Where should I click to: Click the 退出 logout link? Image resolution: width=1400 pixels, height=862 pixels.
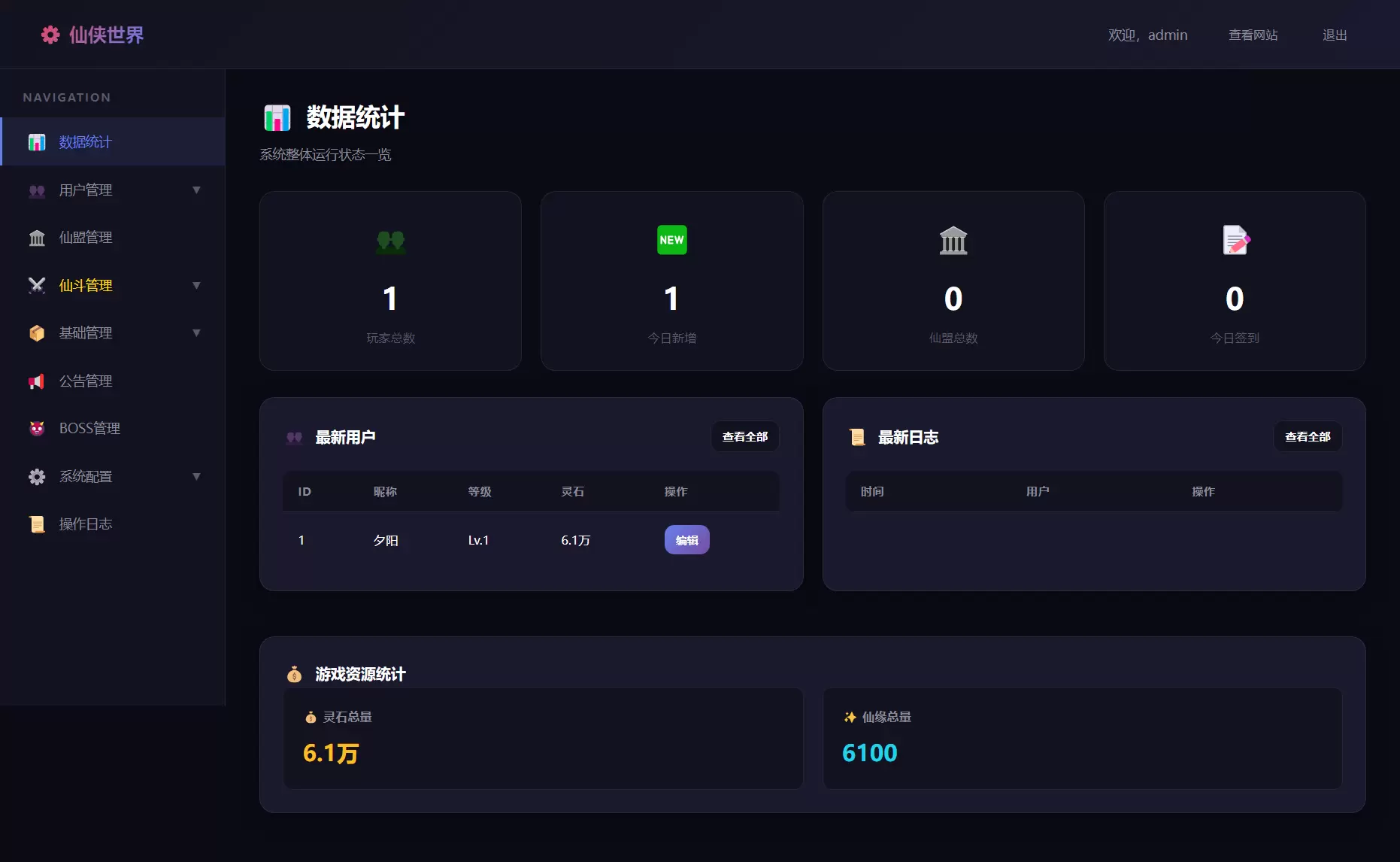pyautogui.click(x=1335, y=35)
